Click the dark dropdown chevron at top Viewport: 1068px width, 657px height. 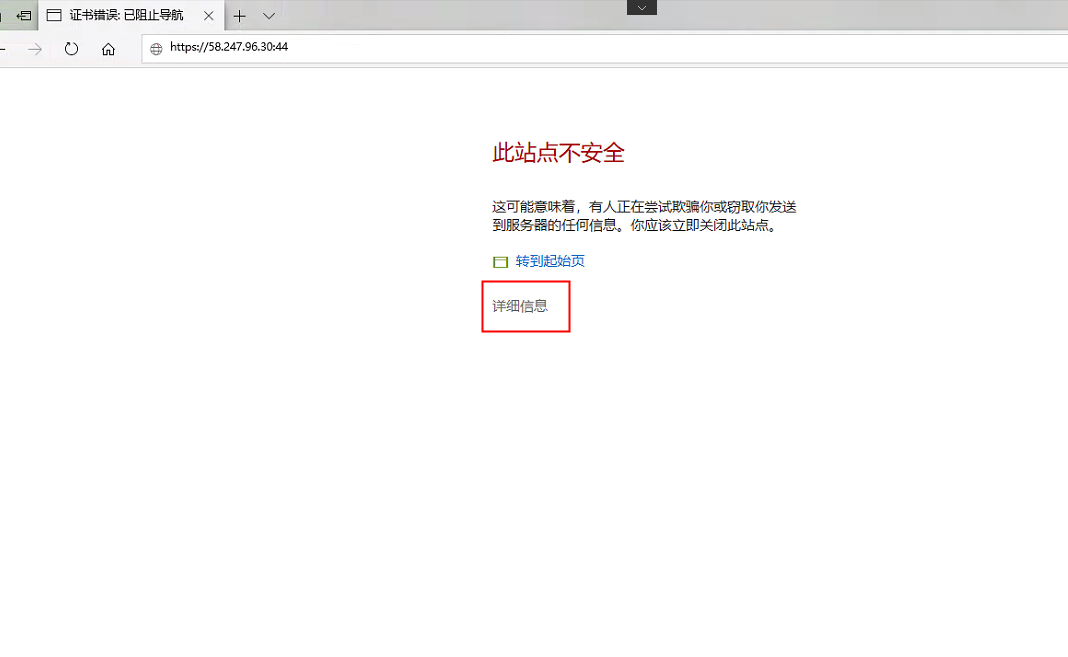pos(642,7)
